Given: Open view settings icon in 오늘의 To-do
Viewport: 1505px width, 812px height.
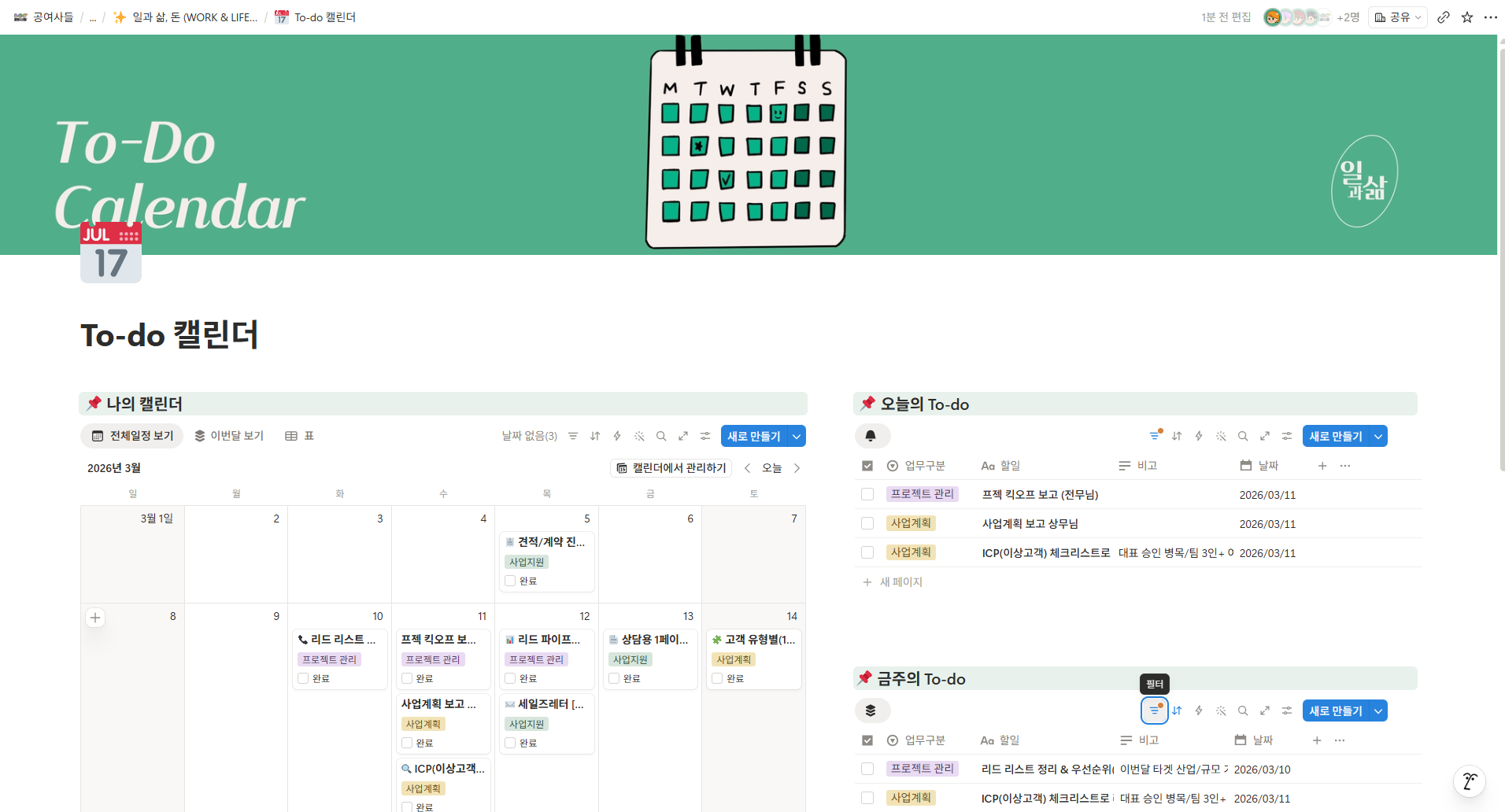Looking at the screenshot, I should [x=1287, y=436].
